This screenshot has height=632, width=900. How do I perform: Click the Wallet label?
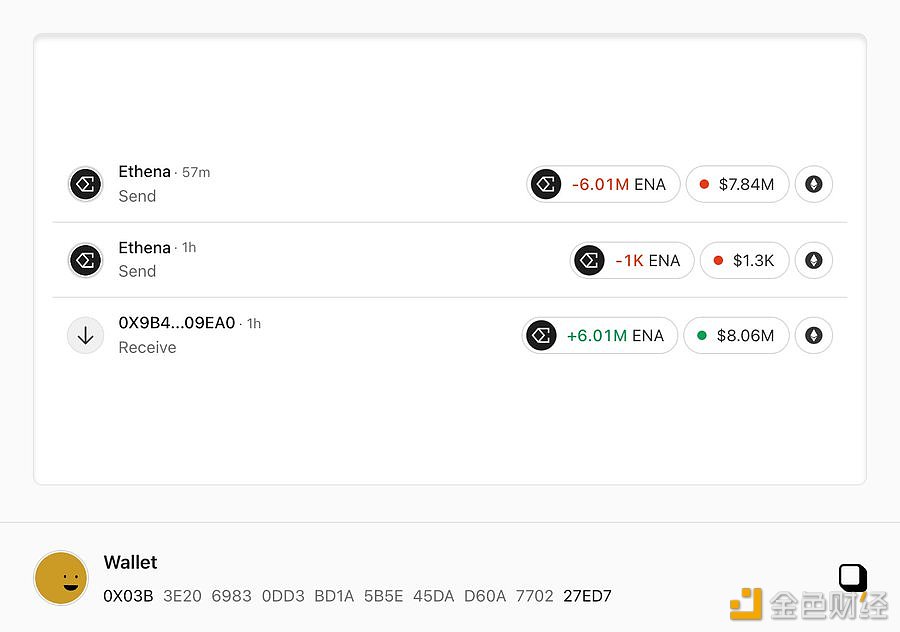click(x=130, y=563)
